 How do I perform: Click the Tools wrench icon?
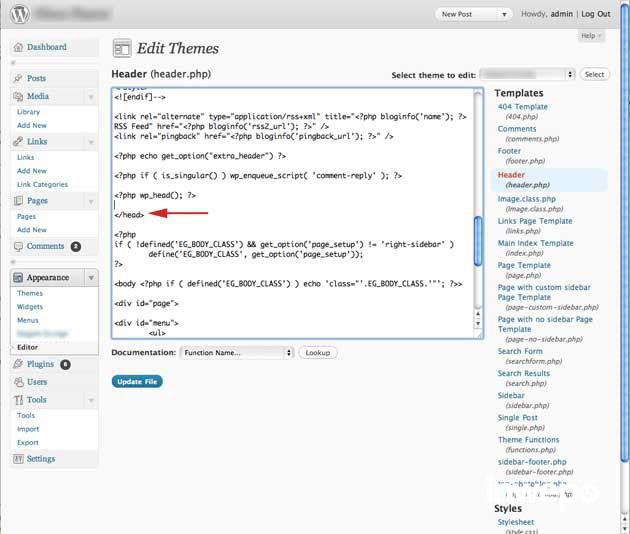pos(18,399)
